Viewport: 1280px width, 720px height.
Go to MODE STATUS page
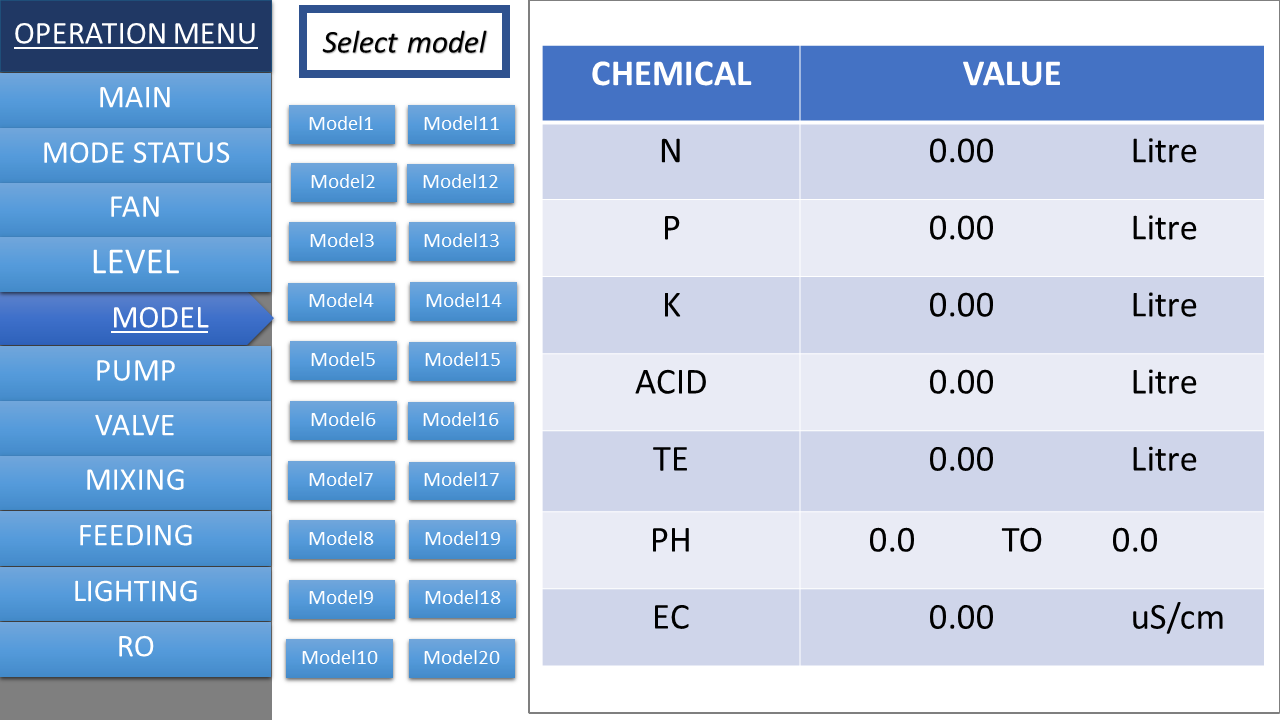click(x=135, y=154)
